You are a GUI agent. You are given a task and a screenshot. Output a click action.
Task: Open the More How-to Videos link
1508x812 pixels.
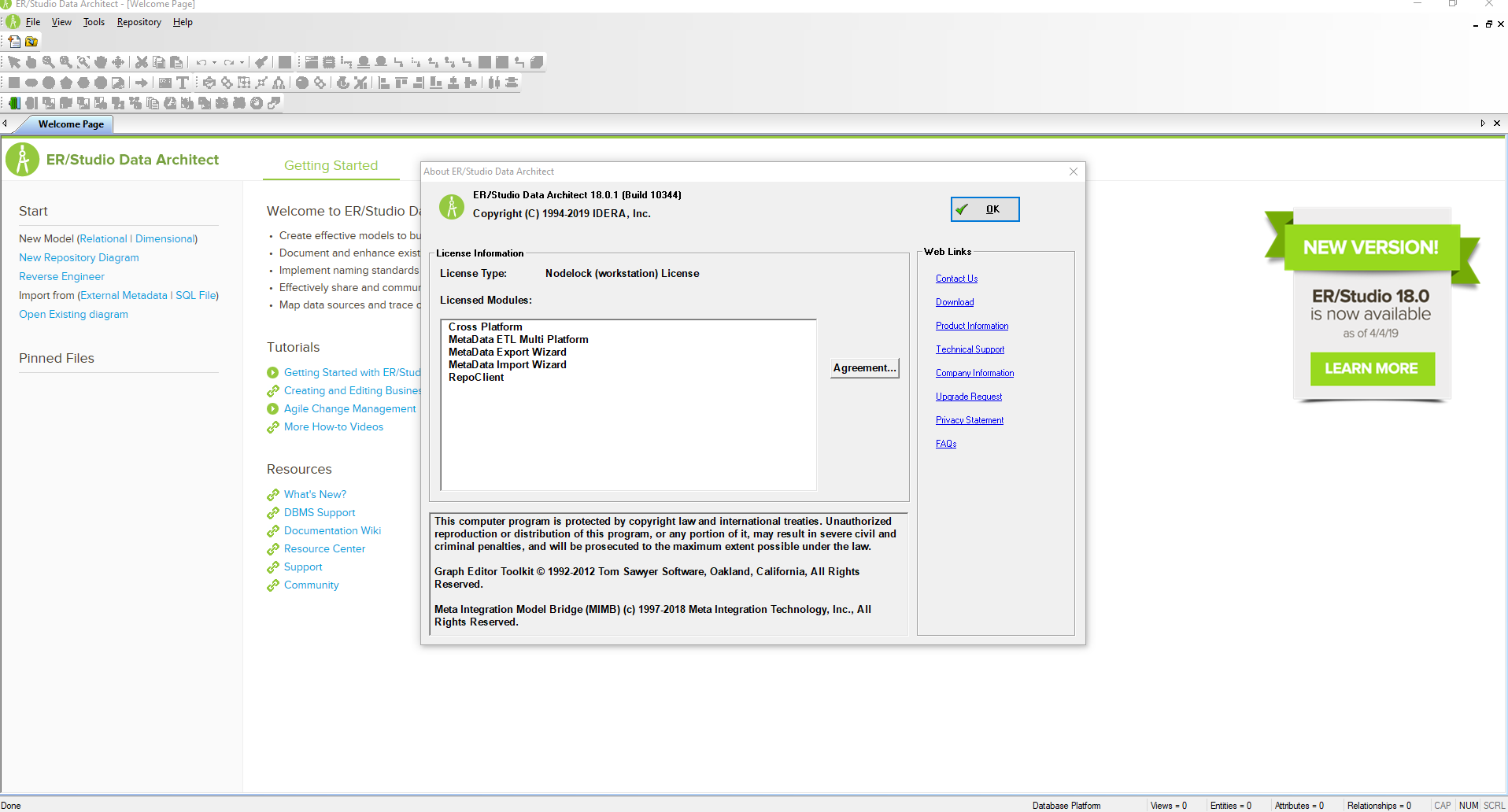(334, 426)
